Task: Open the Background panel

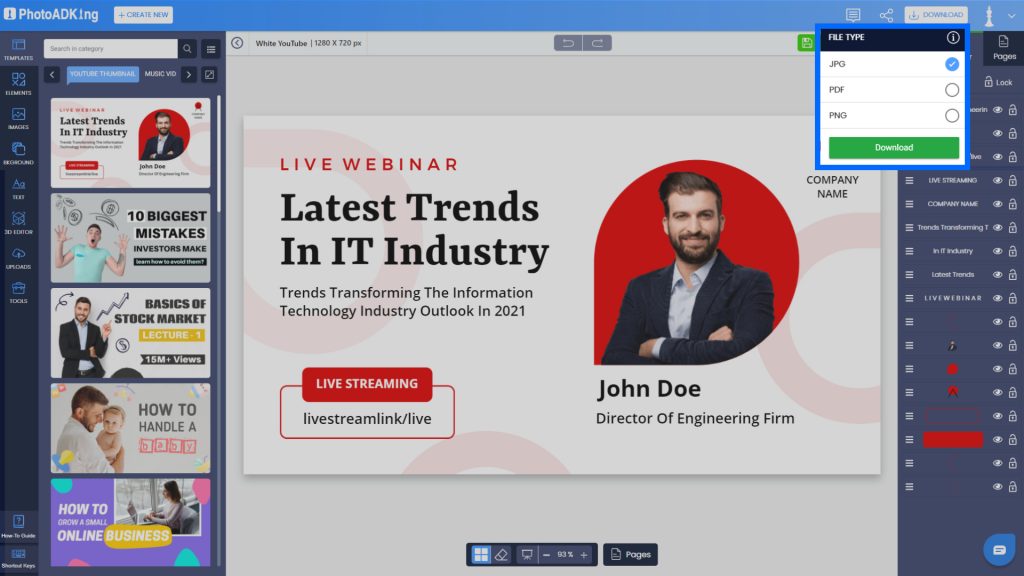Action: tap(18, 153)
